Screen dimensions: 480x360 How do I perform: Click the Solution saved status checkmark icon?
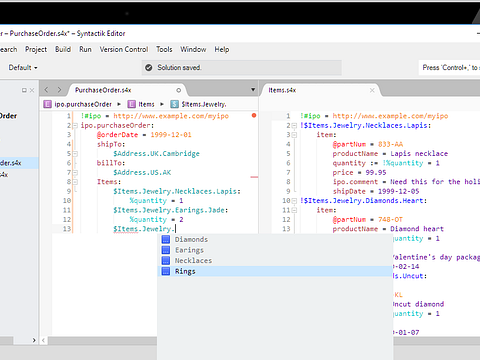(149, 68)
